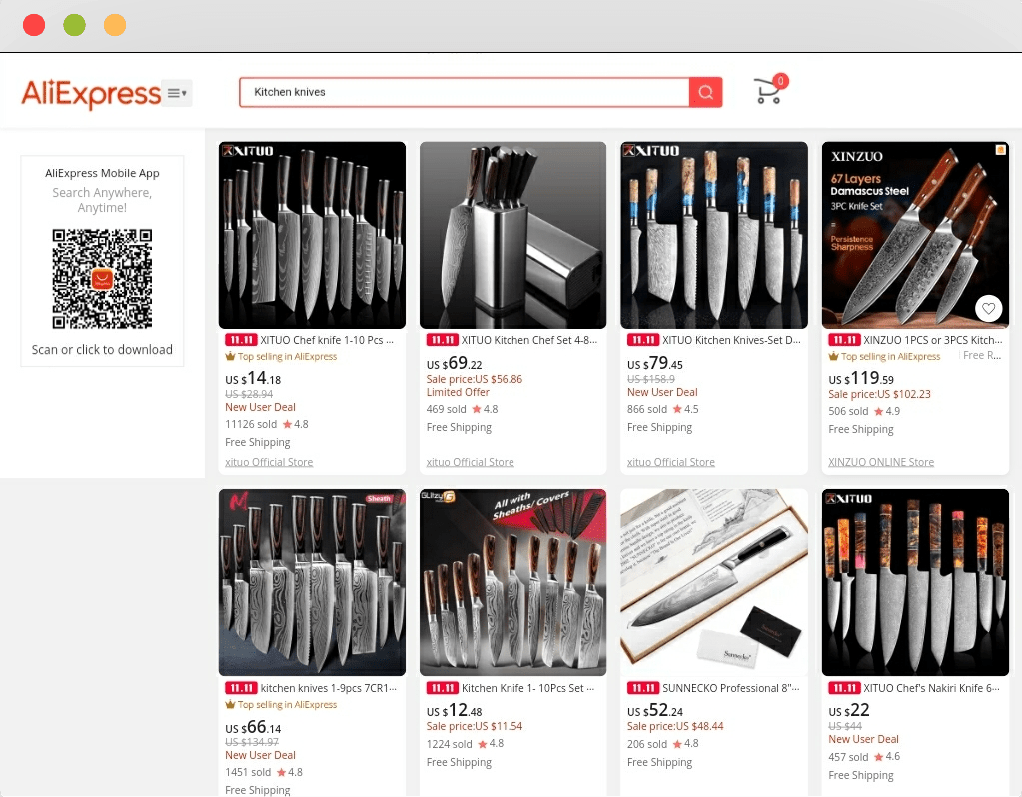Open the categories menu dropdown beside logo
Image resolution: width=1022 pixels, height=797 pixels.
click(x=177, y=93)
